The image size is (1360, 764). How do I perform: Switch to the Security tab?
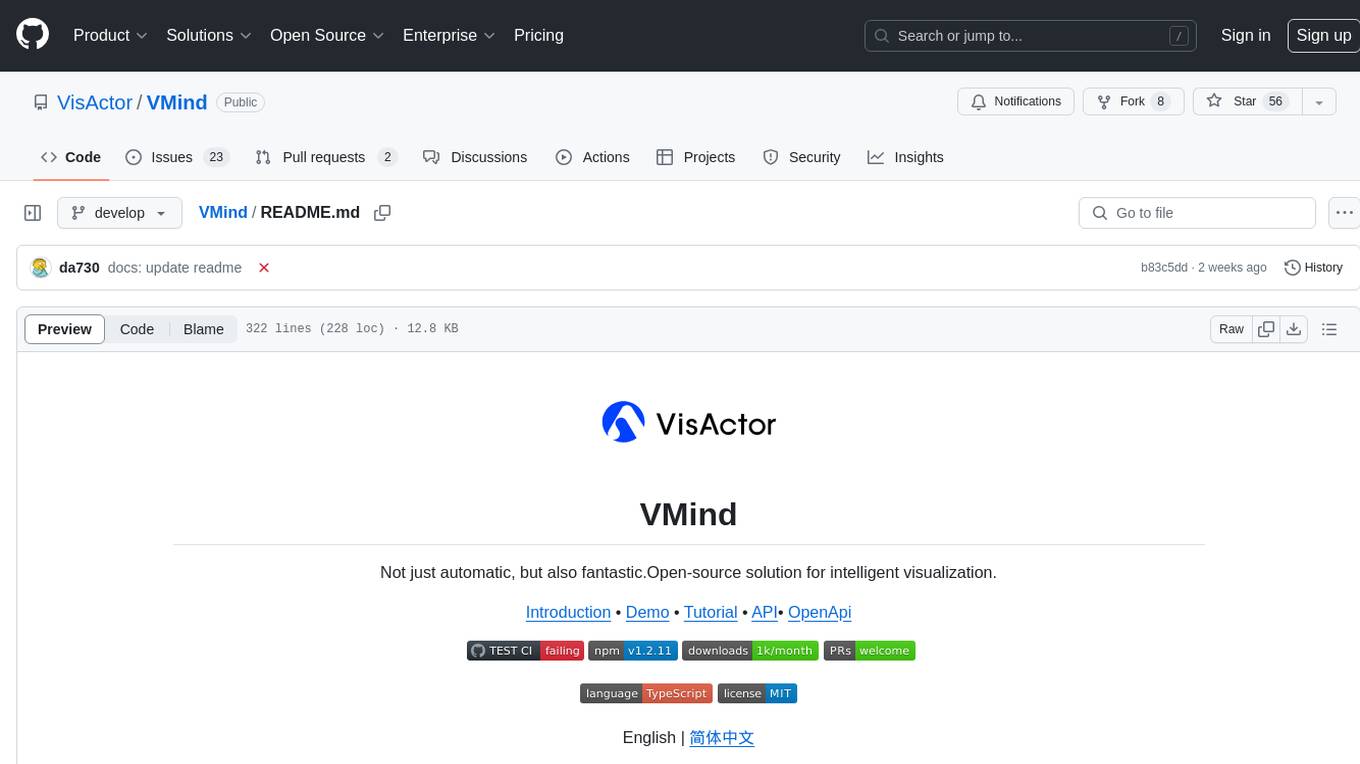pos(802,157)
